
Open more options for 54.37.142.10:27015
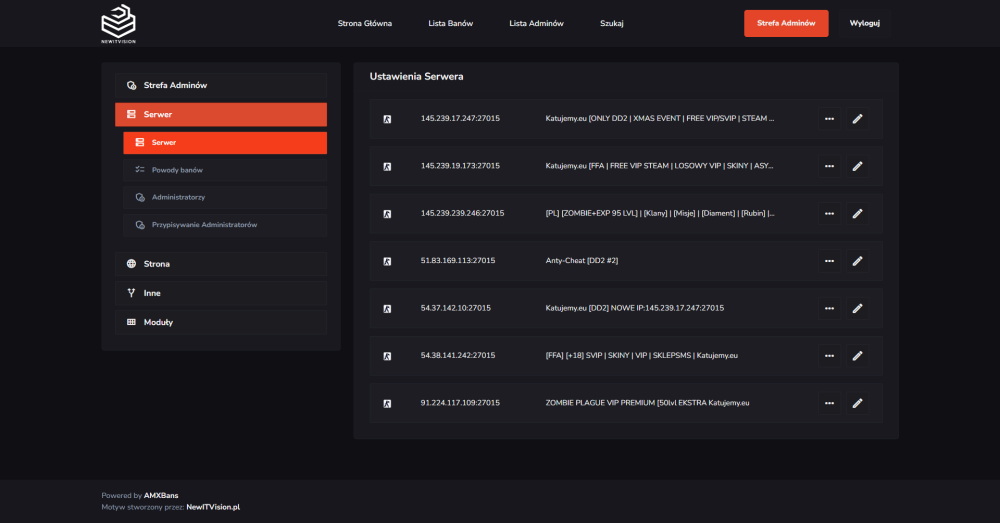pos(829,308)
